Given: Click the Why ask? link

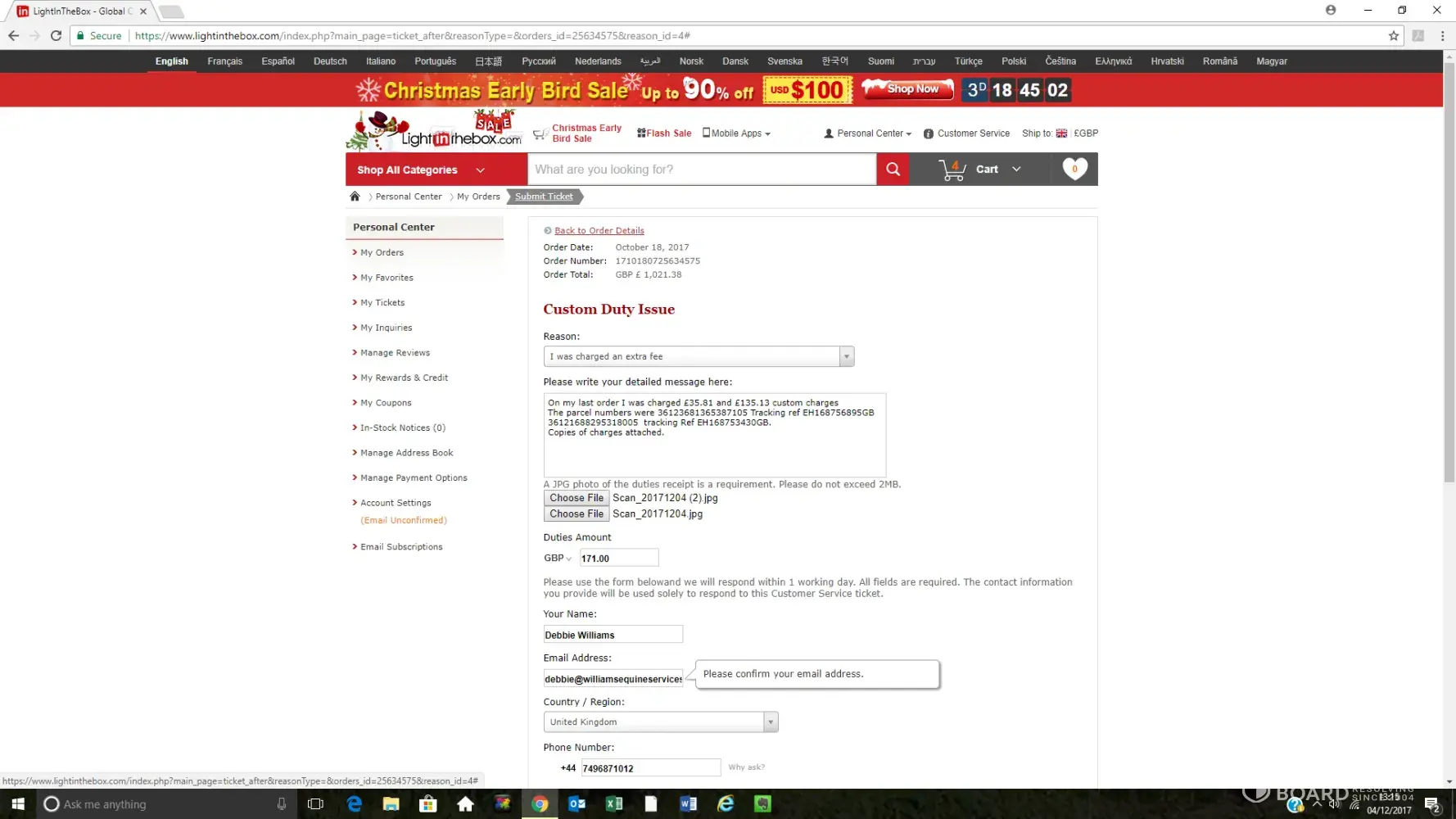Looking at the screenshot, I should pos(747,767).
